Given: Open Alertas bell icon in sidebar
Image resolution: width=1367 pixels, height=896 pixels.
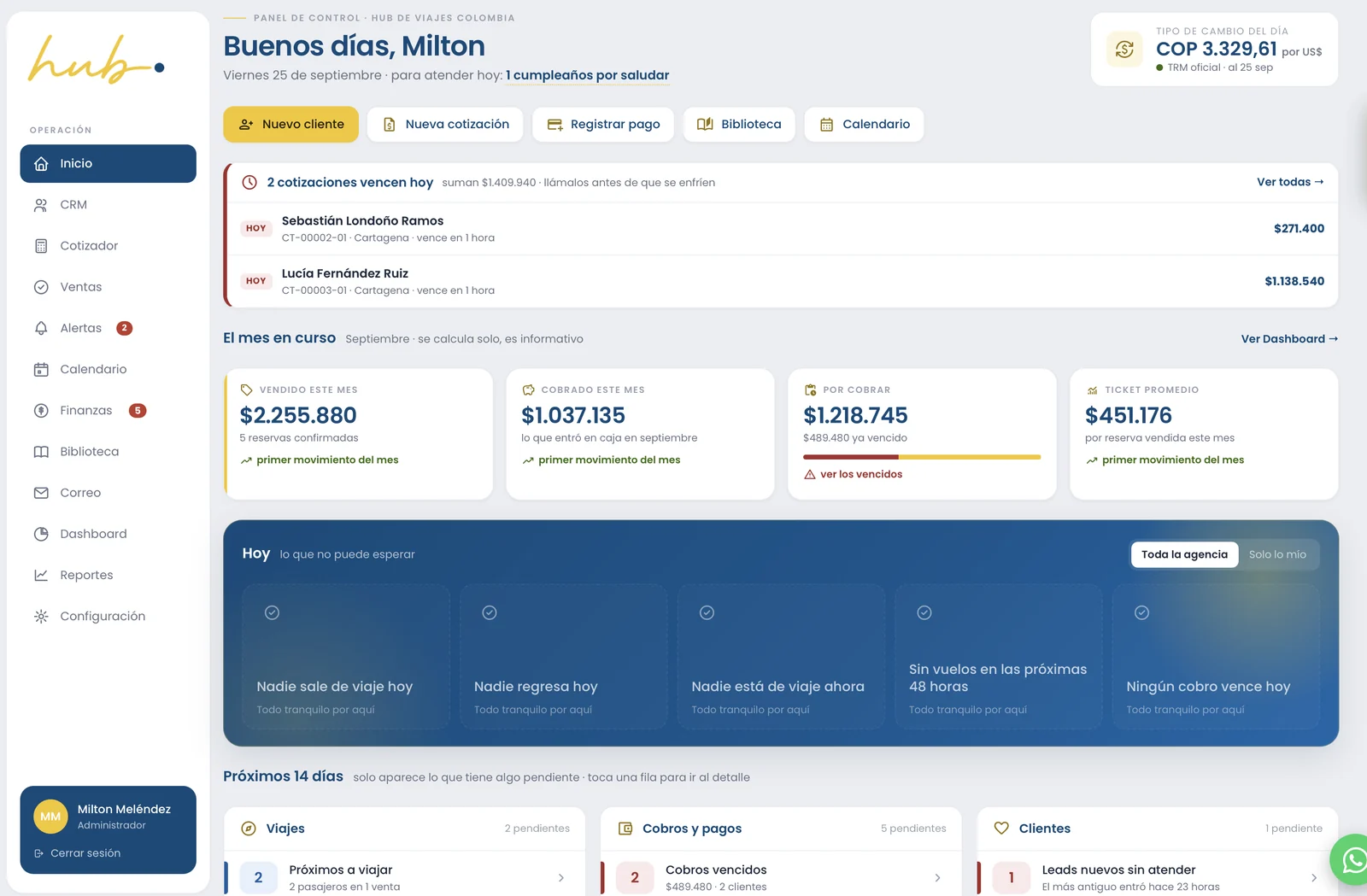Looking at the screenshot, I should click(41, 328).
